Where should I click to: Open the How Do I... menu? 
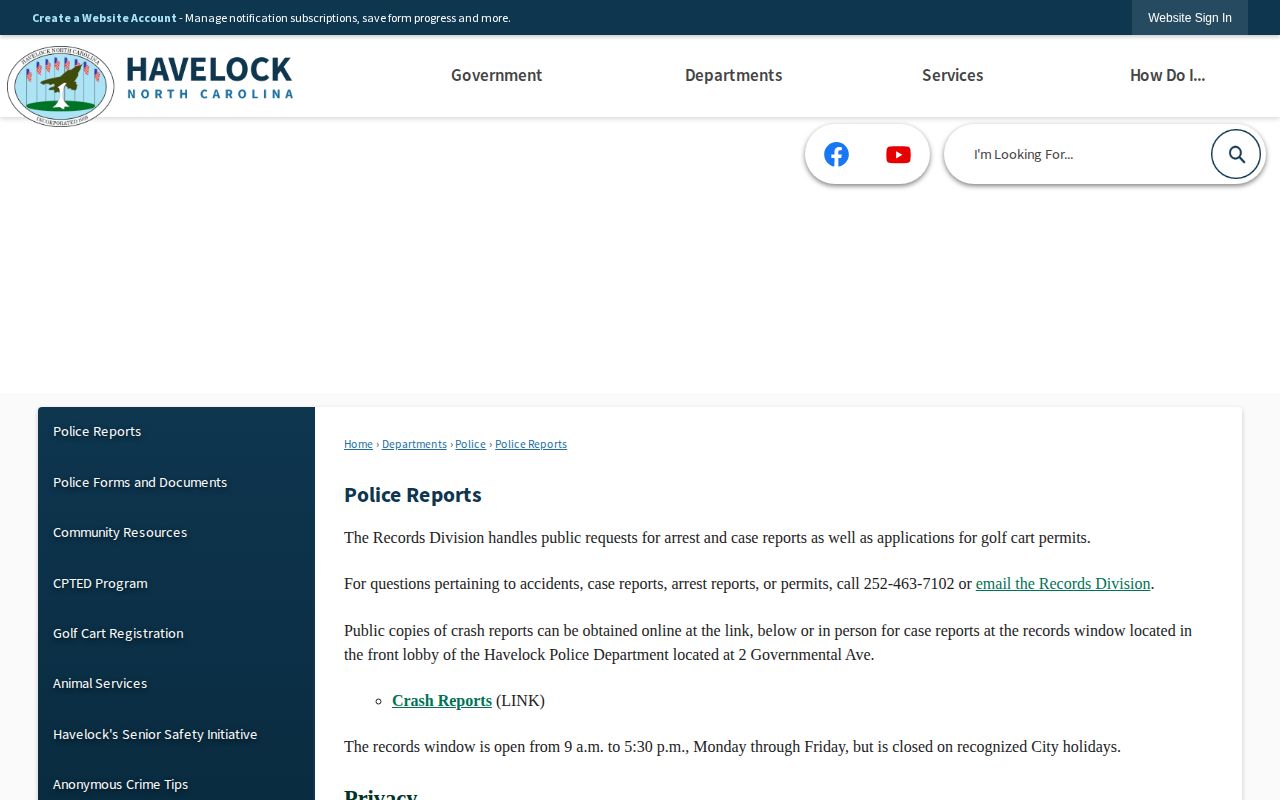coord(1167,75)
